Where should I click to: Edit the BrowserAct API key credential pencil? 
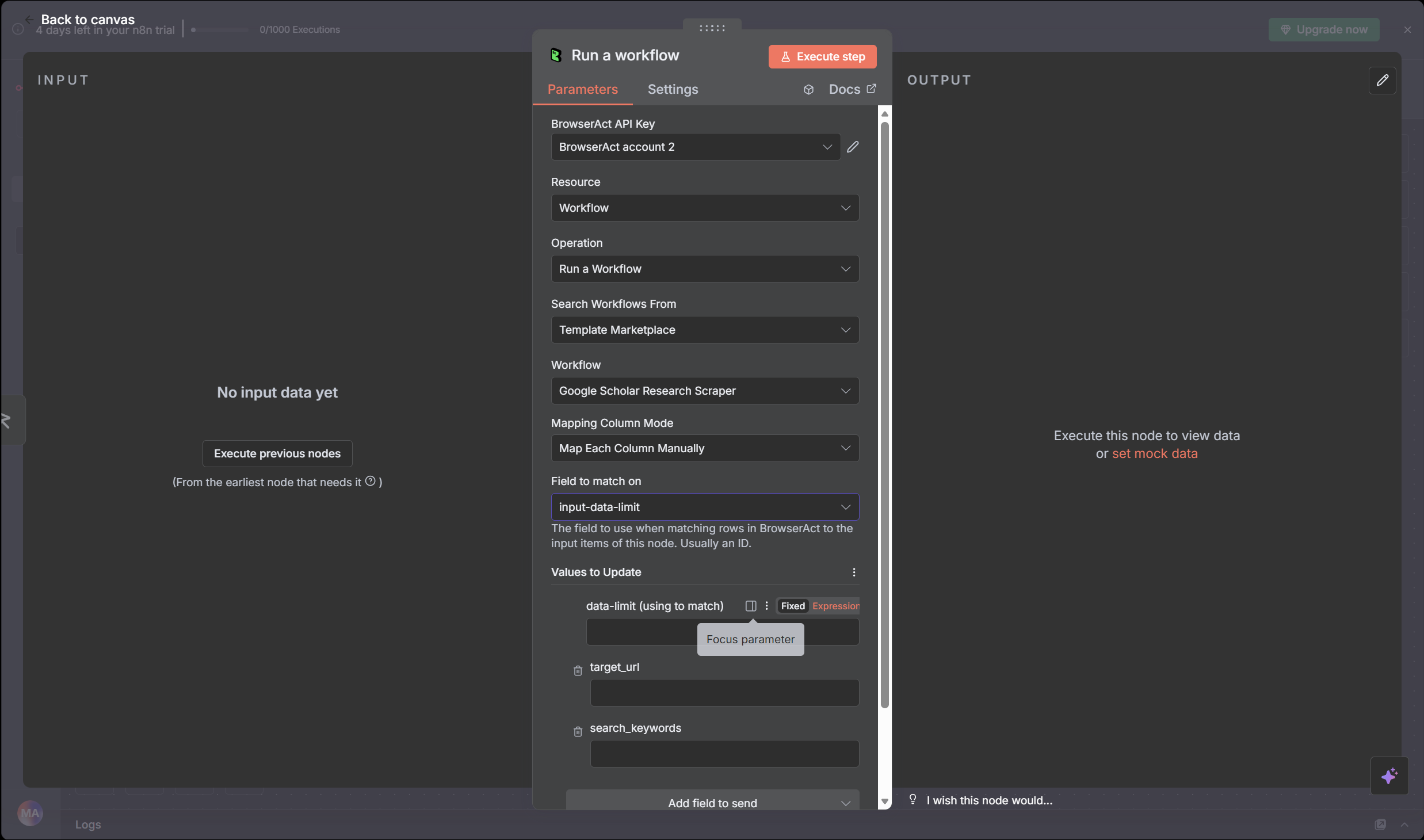pyautogui.click(x=853, y=147)
